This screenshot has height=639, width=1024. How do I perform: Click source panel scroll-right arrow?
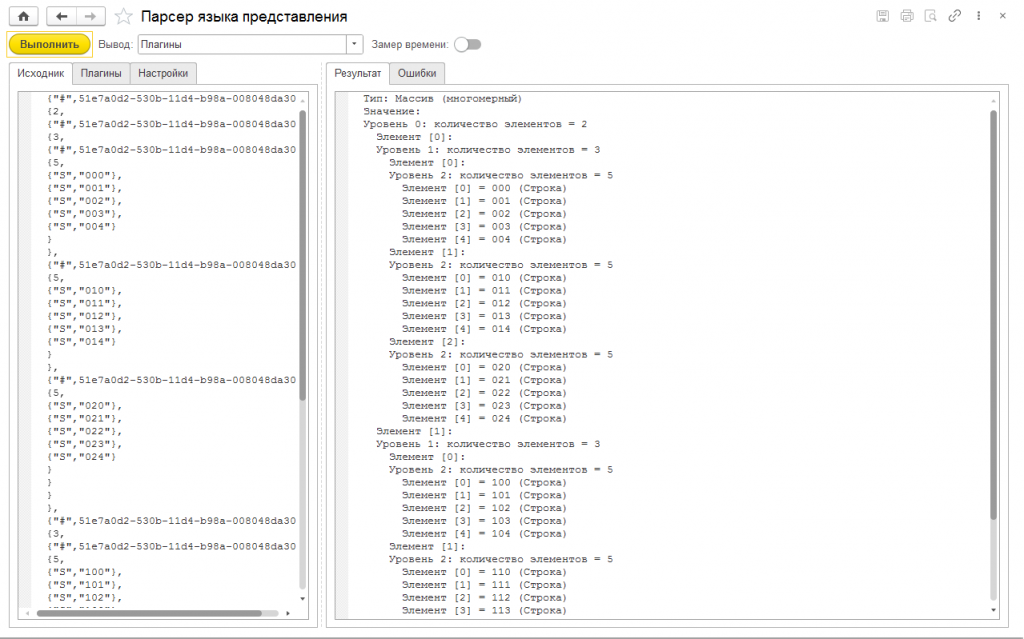tap(288, 614)
